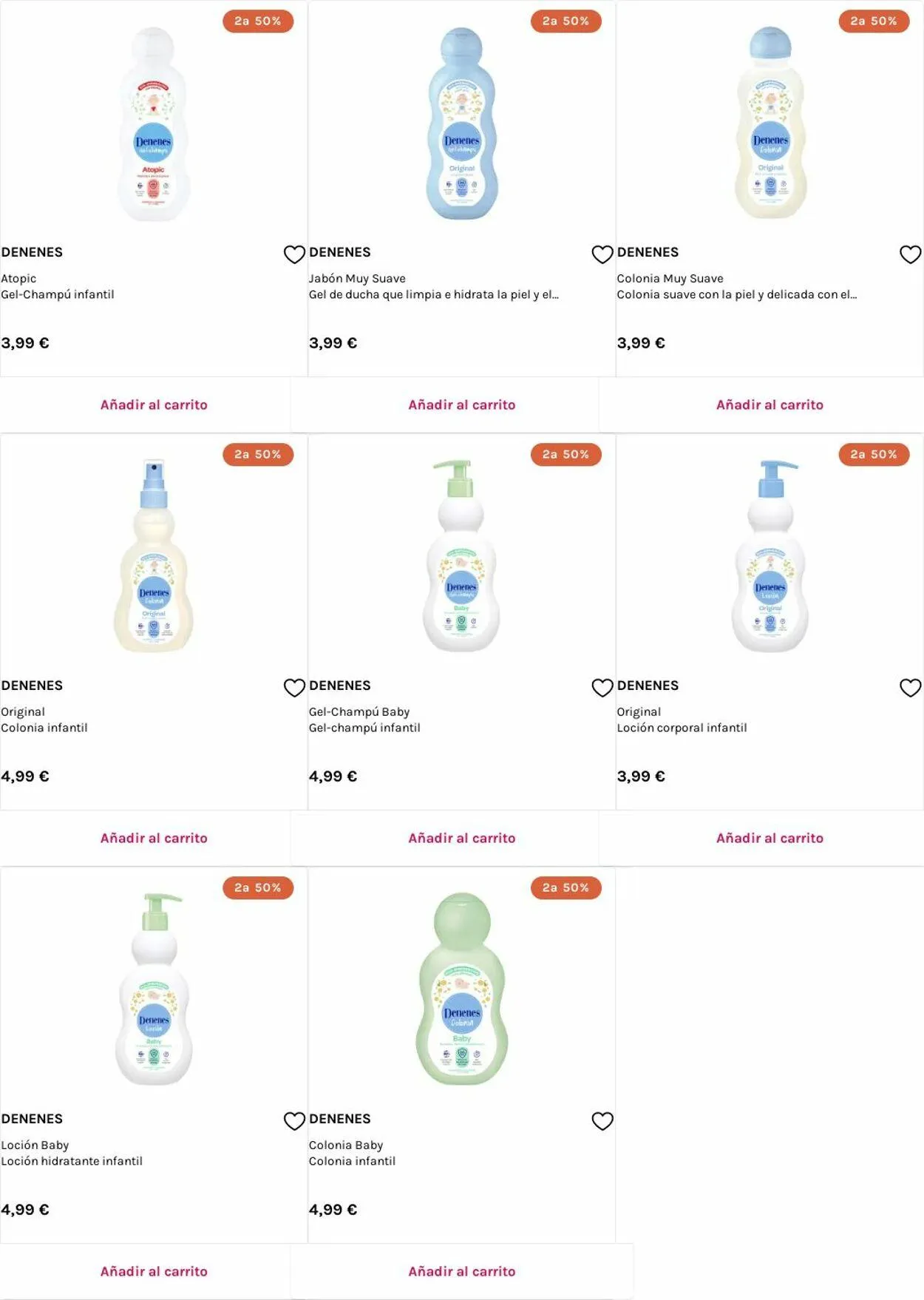Open the Atopic gel bottle image
The width and height of the screenshot is (924, 1300).
154,124
